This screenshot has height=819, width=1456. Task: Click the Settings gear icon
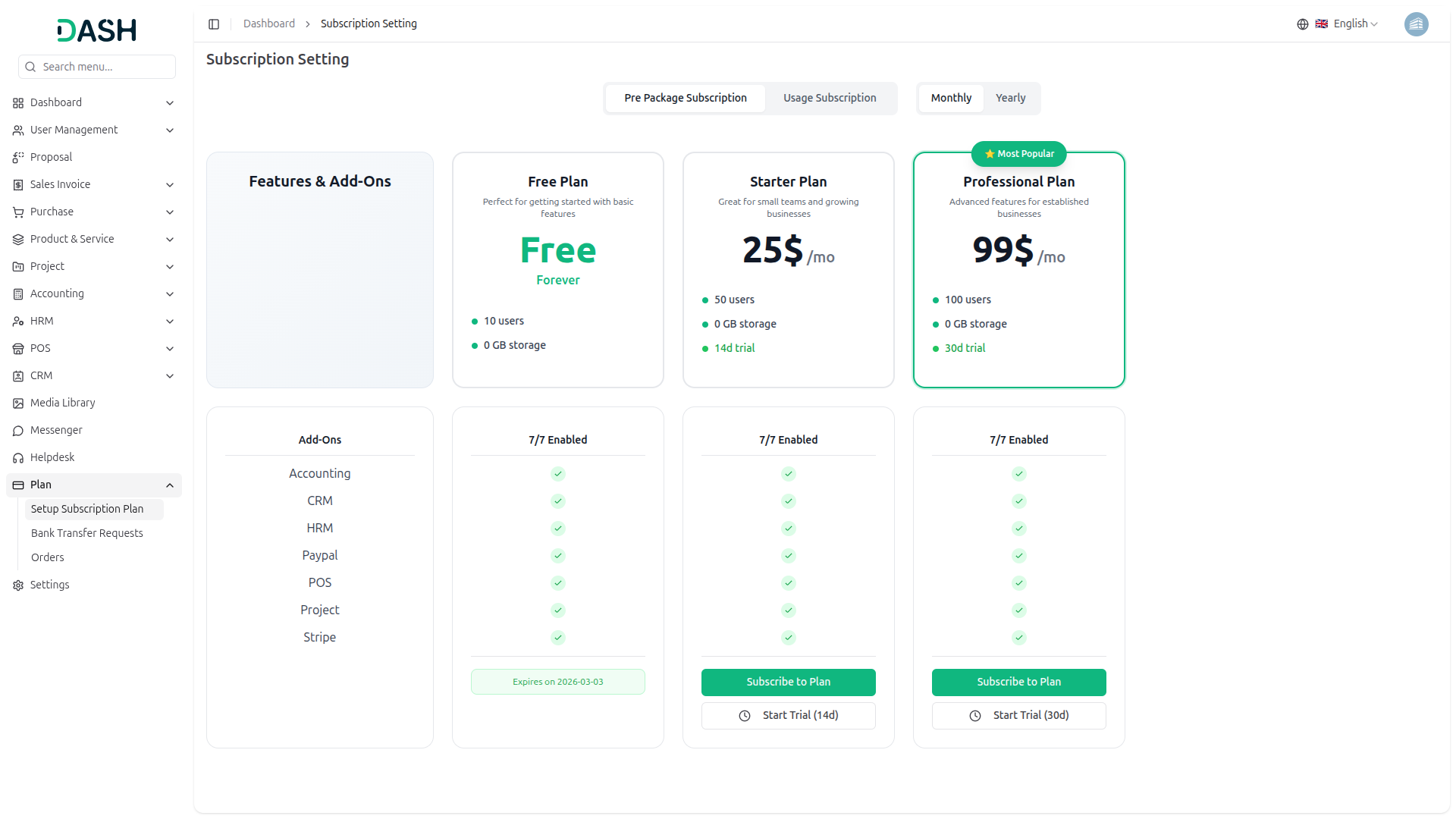point(18,585)
